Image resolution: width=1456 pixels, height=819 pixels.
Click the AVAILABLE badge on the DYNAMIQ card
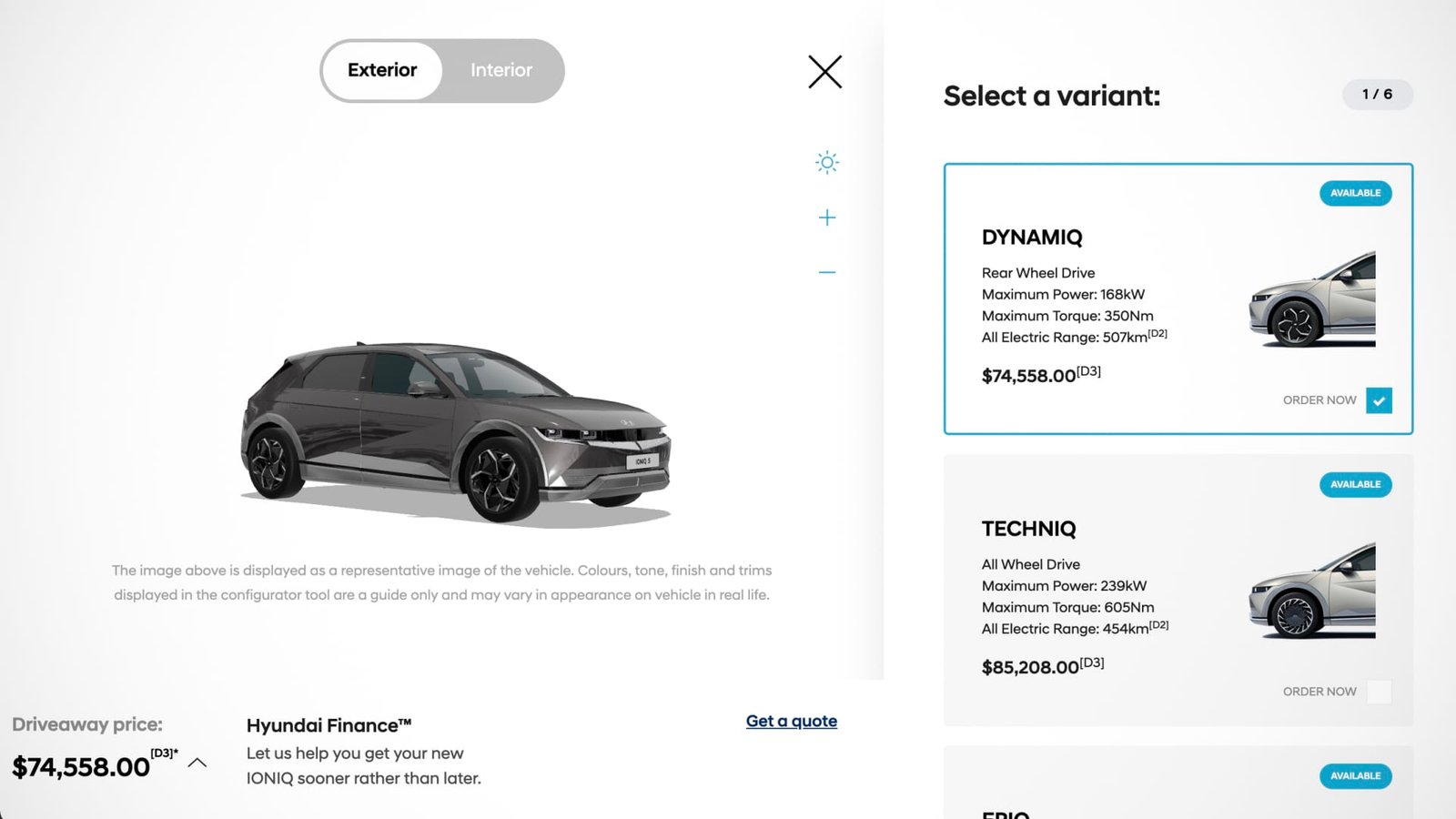tap(1355, 193)
